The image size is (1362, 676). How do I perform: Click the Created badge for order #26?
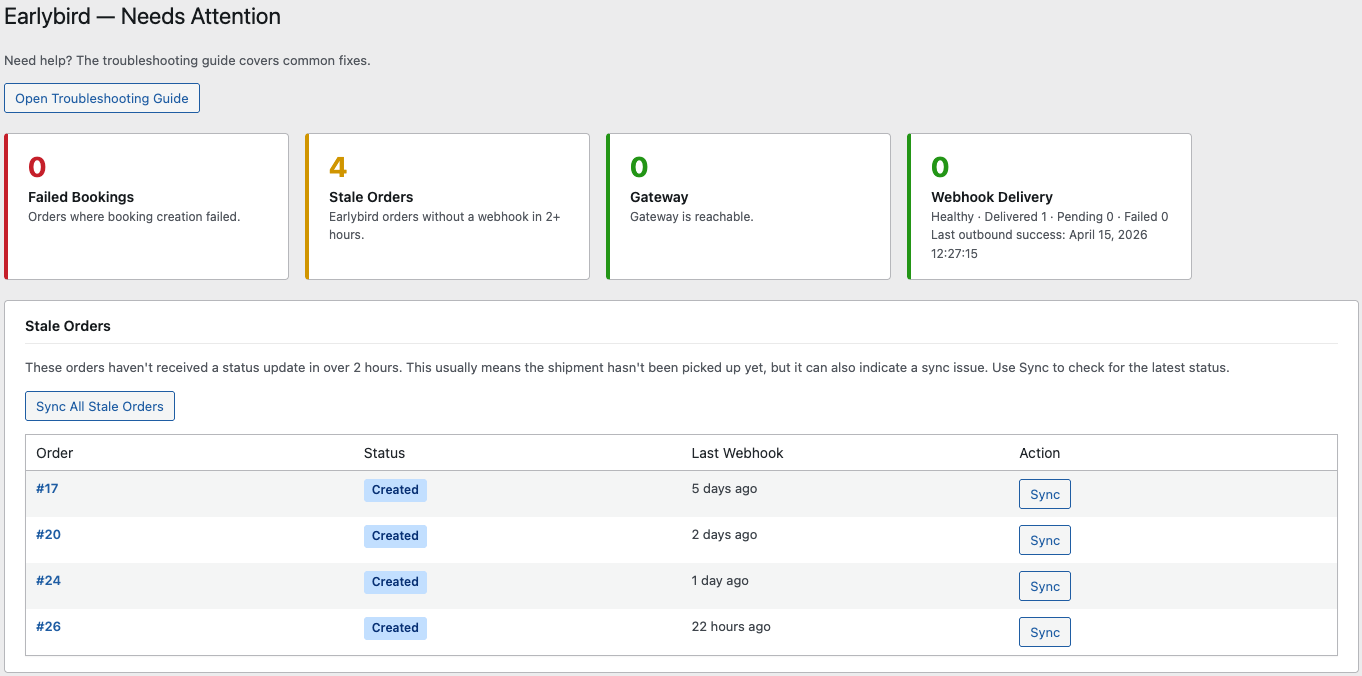pyautogui.click(x=395, y=628)
